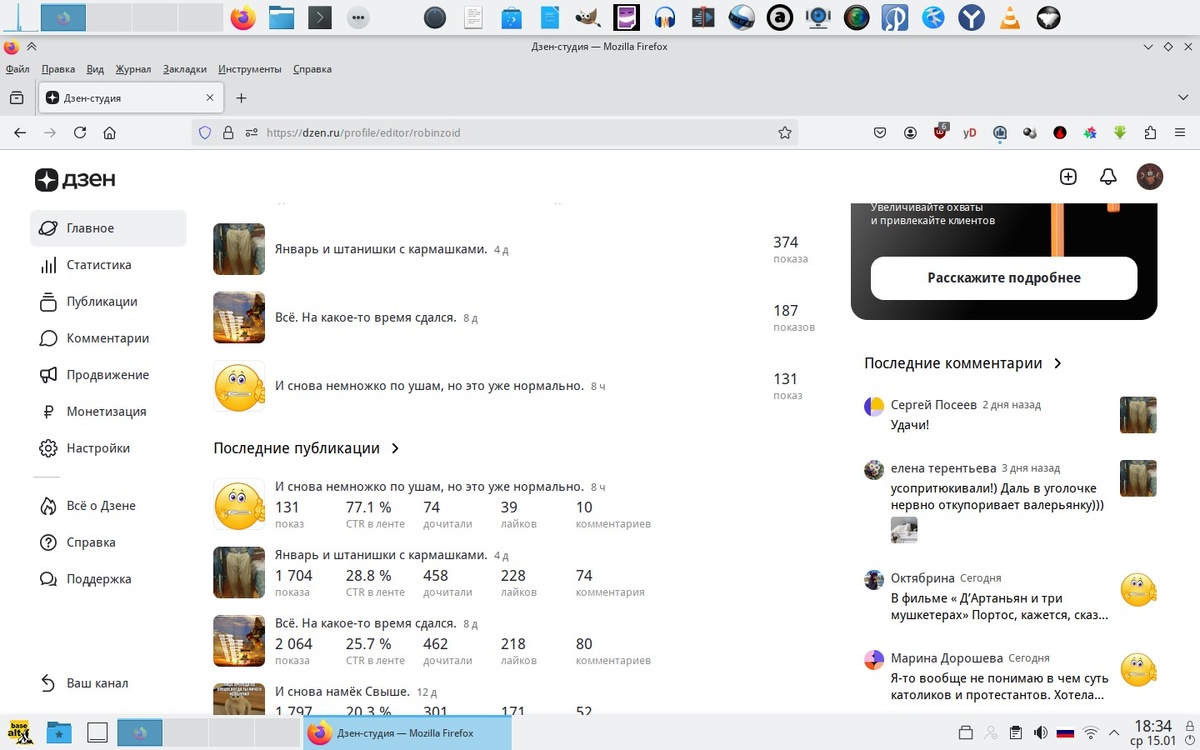Click thumbnail beside Сергей Посеев comment
This screenshot has width=1200, height=750.
pos(1138,415)
